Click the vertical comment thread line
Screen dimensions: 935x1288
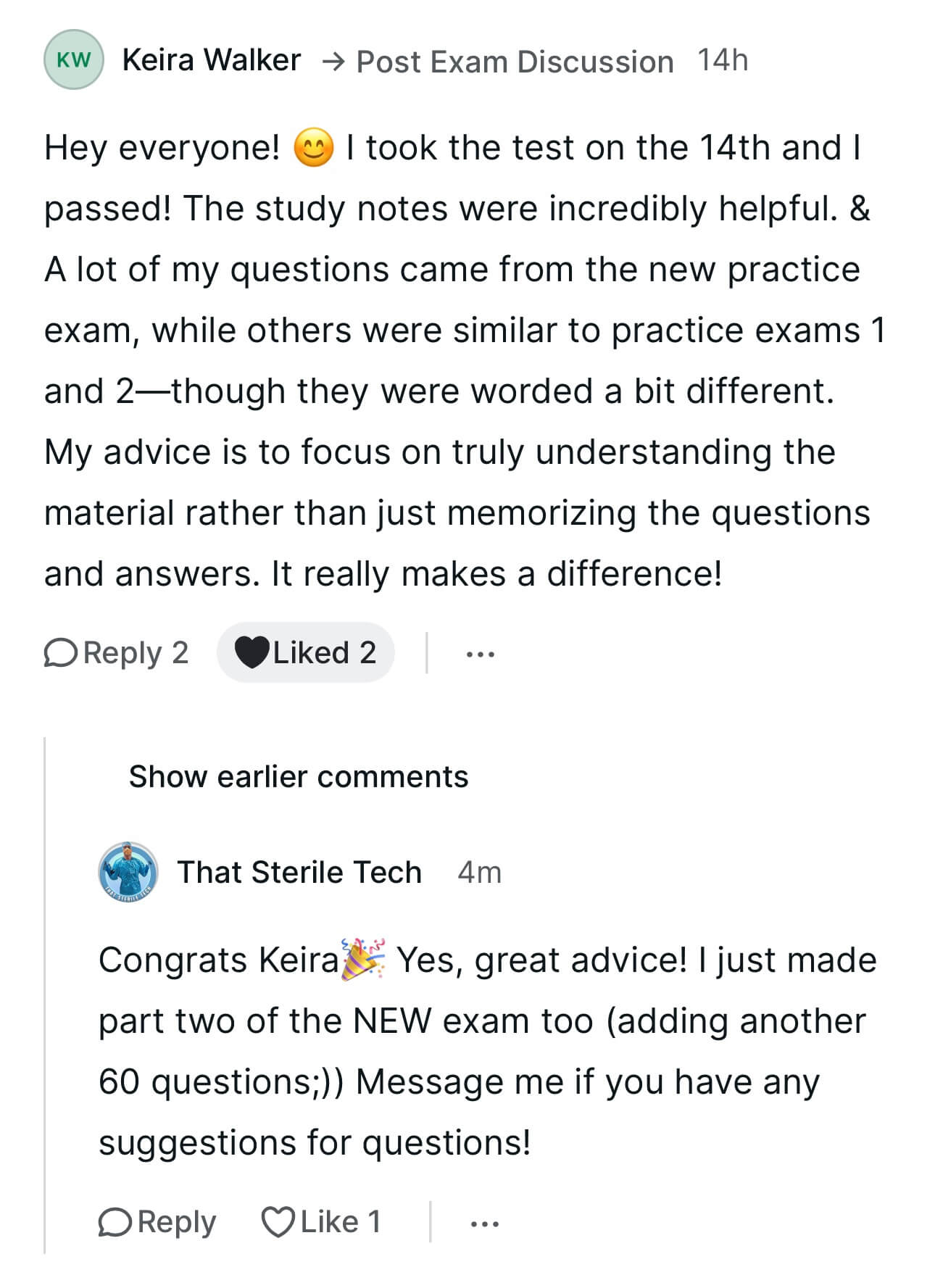[45, 993]
